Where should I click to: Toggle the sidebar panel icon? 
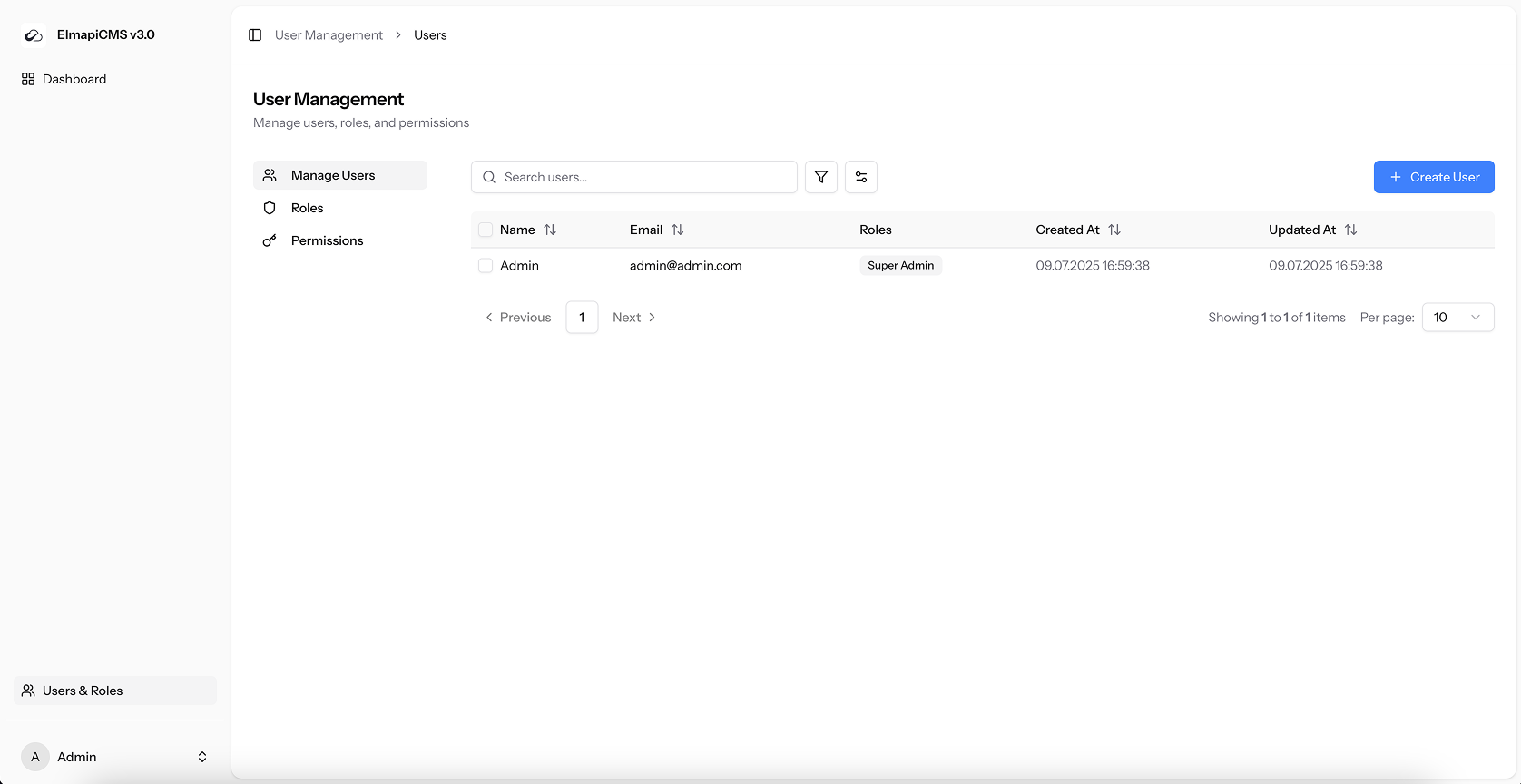click(x=255, y=35)
